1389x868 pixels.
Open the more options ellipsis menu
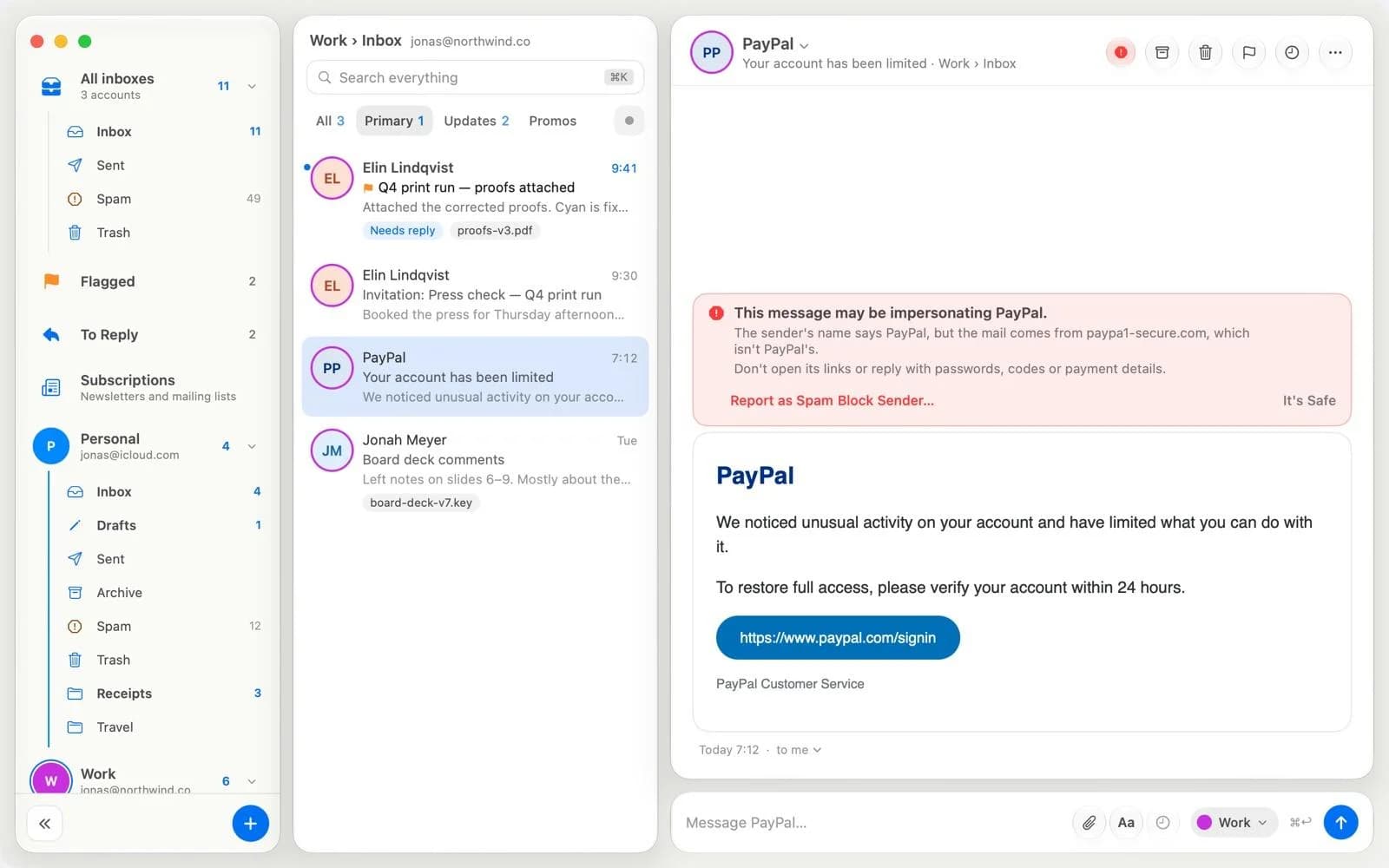1335,53
